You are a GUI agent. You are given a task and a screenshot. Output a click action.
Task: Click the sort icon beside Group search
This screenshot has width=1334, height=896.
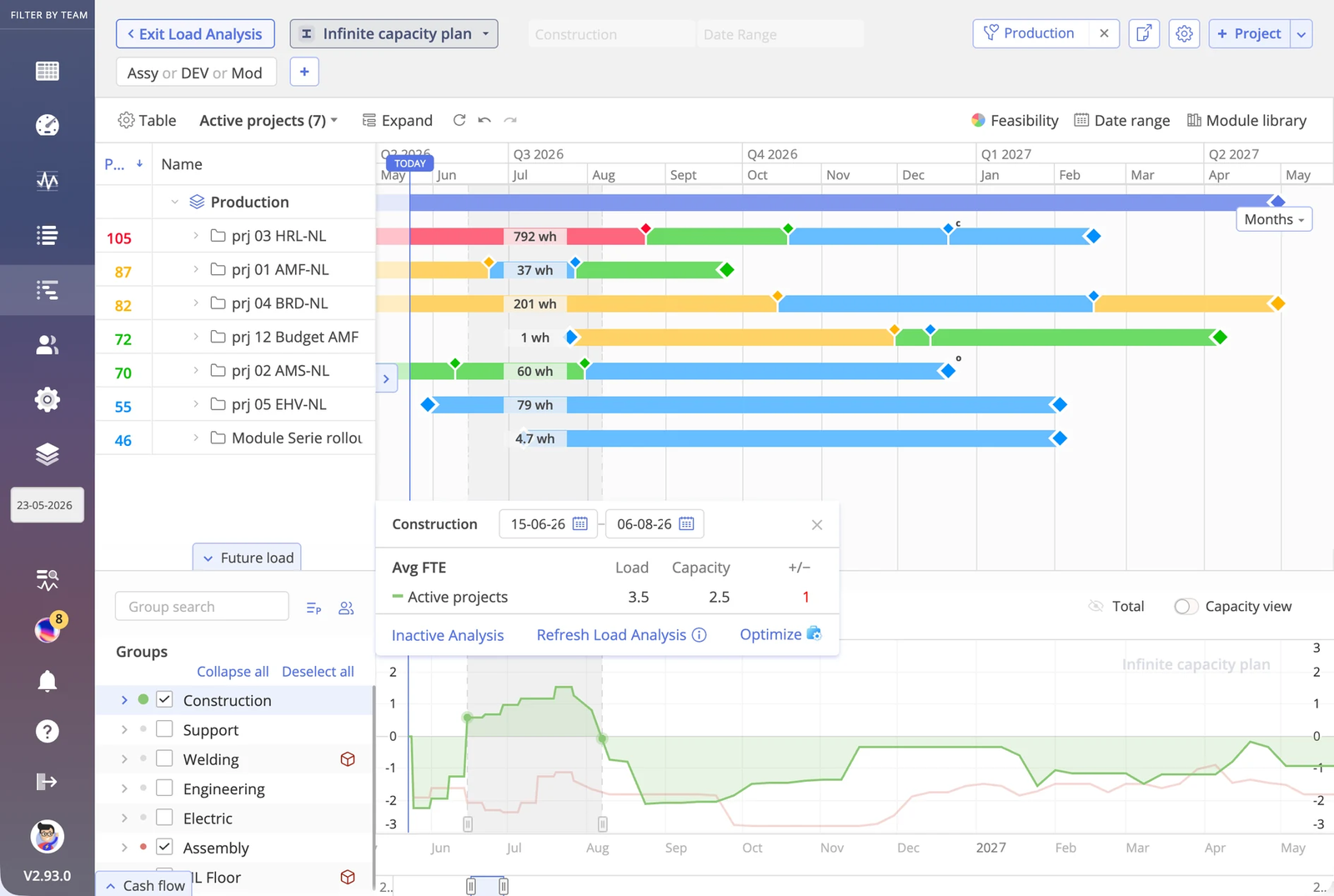[313, 608]
